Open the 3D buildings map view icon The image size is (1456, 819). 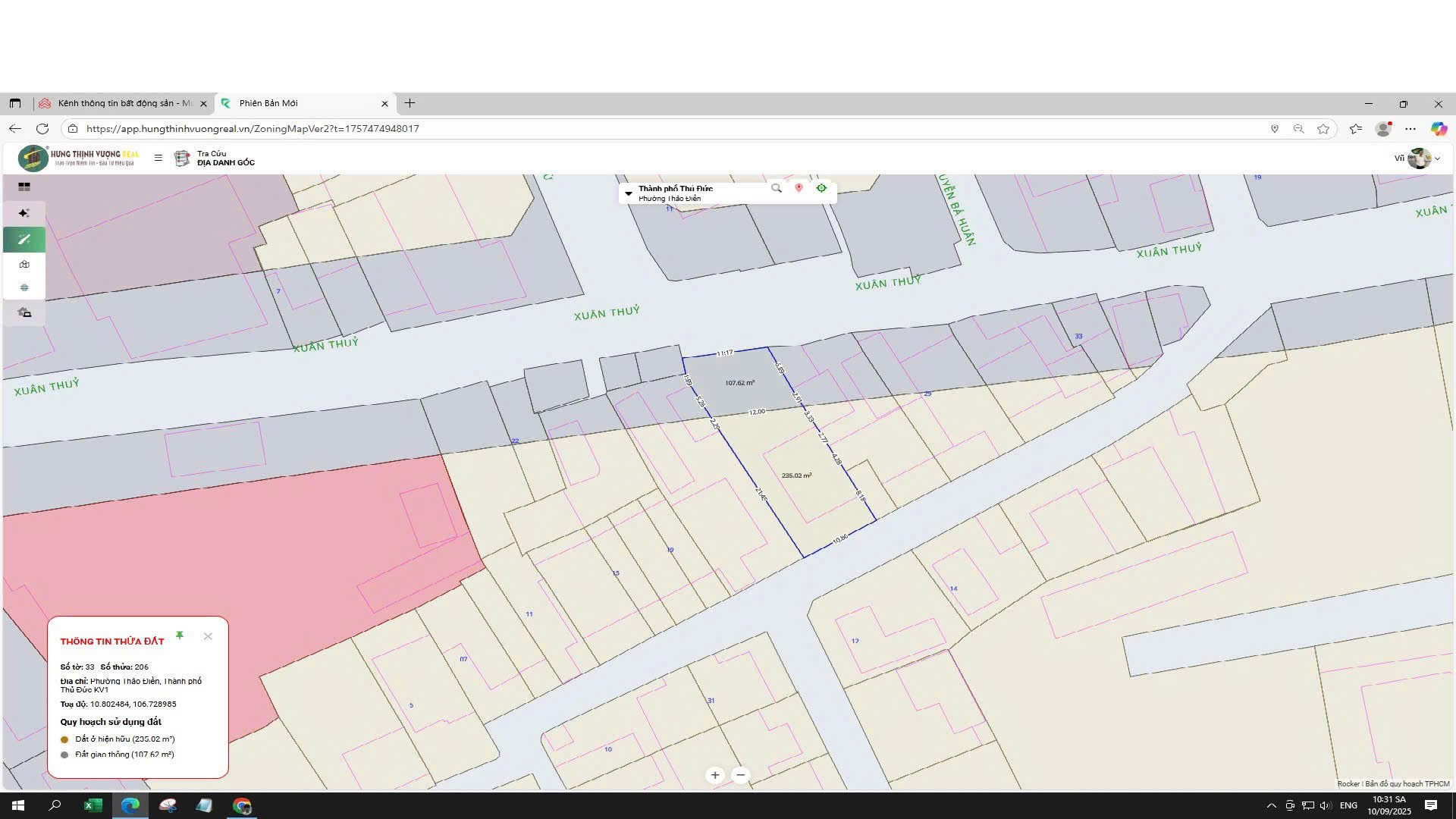click(x=24, y=265)
